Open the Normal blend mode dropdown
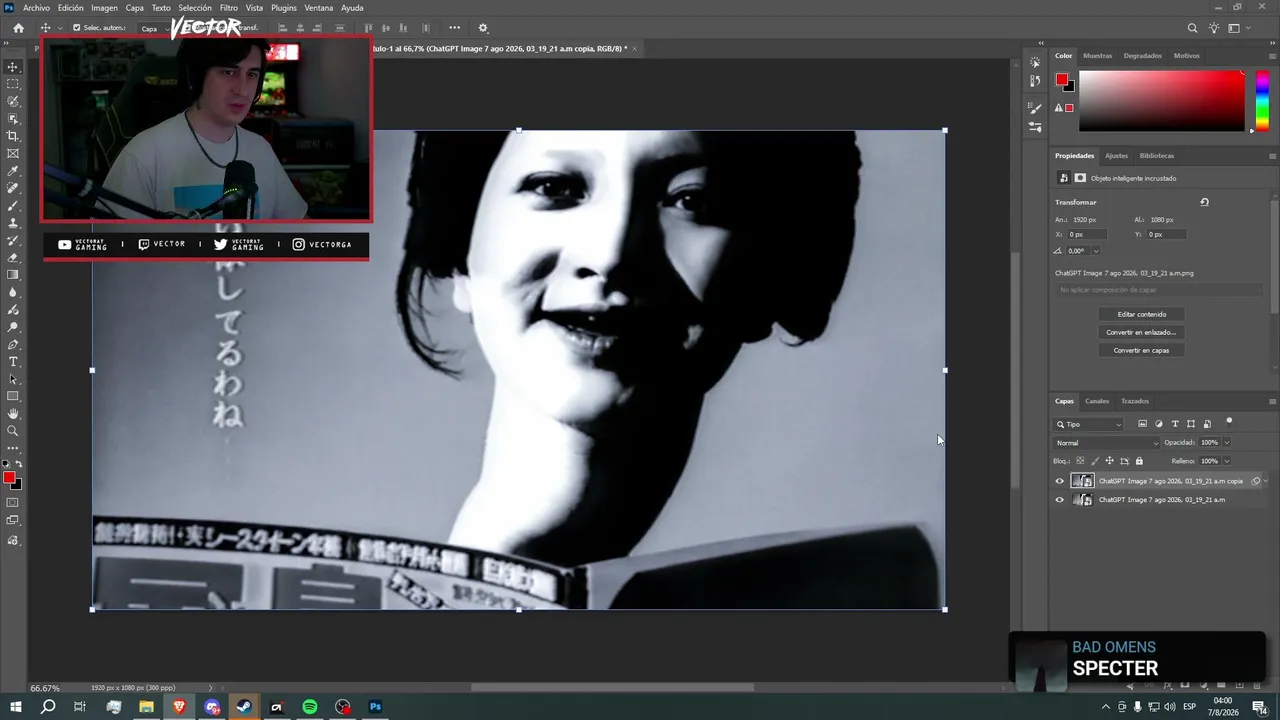The height and width of the screenshot is (720, 1280). tap(1107, 443)
